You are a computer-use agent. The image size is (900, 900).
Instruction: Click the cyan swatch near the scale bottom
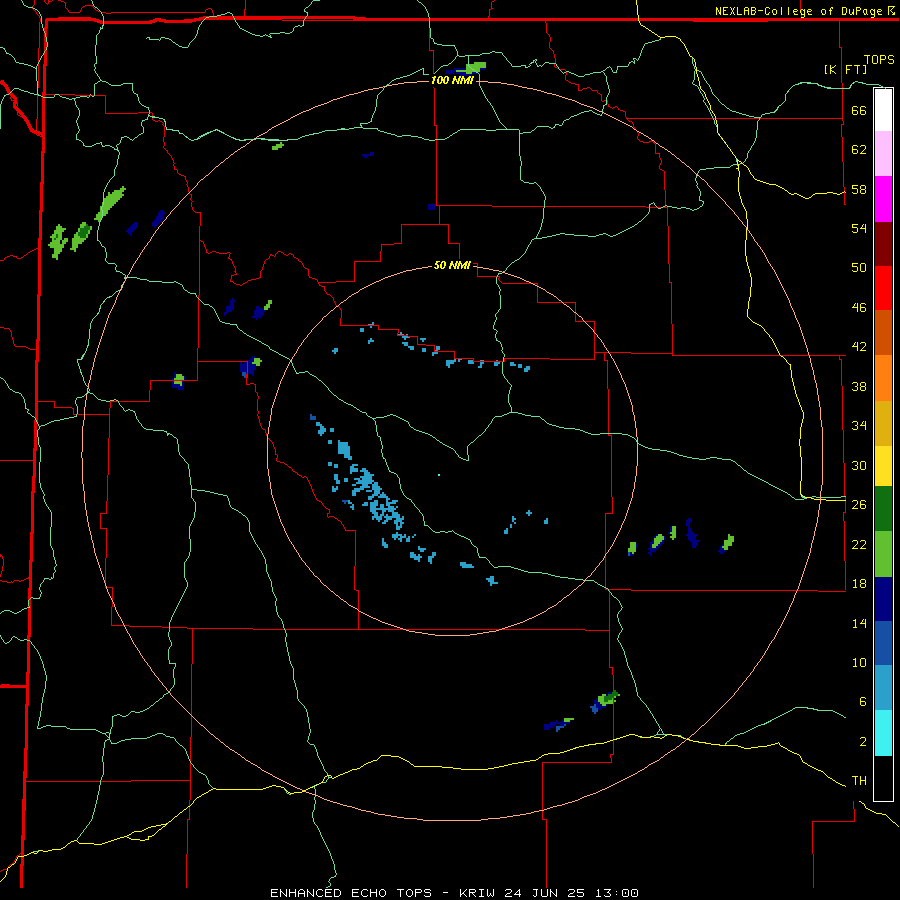(x=883, y=733)
